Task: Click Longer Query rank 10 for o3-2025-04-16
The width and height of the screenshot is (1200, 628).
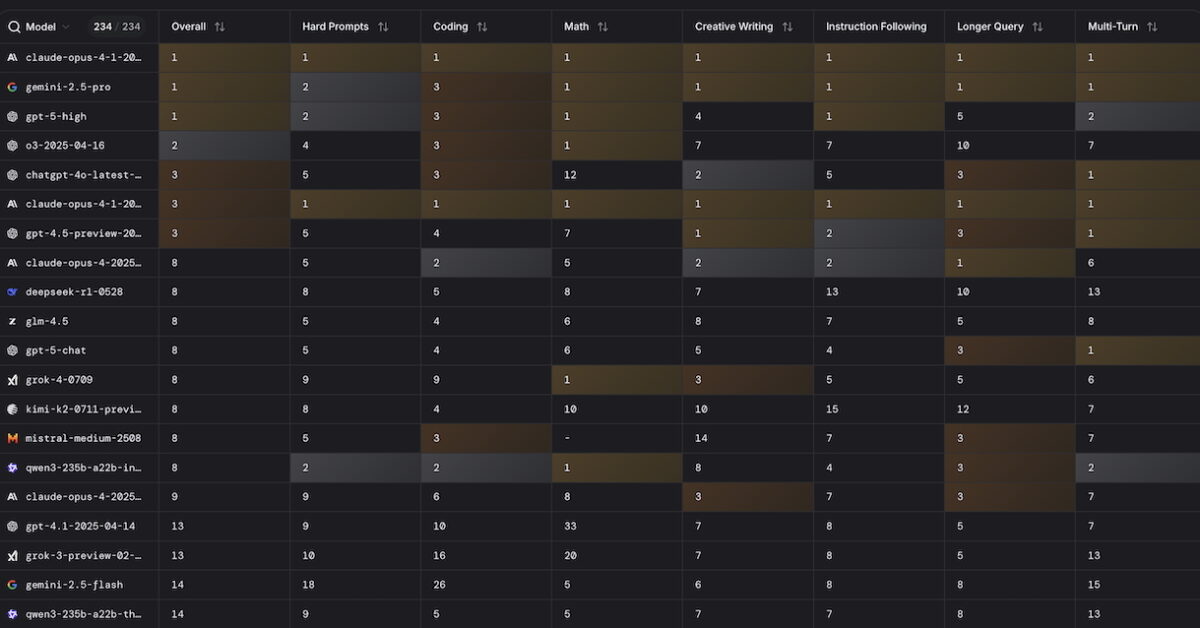Action: tap(963, 146)
